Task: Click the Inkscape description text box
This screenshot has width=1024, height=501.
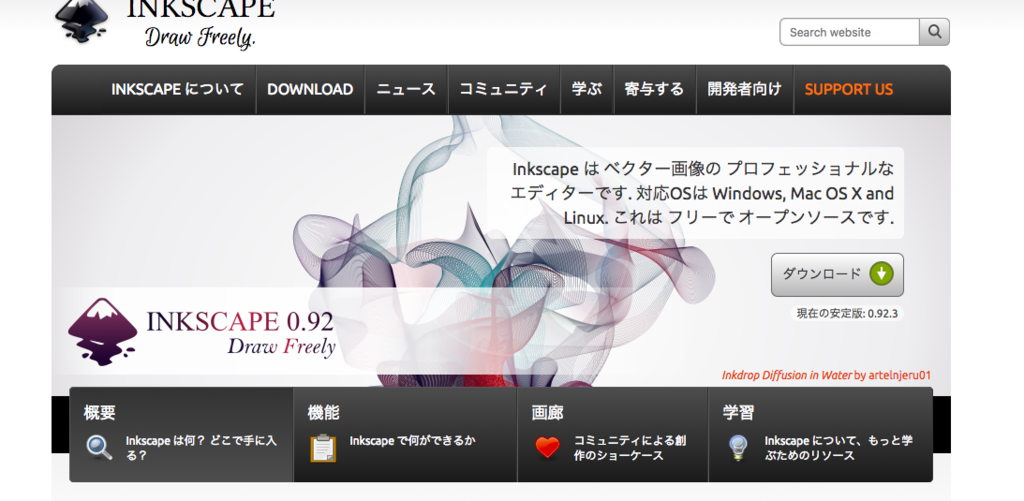Action: coord(696,193)
